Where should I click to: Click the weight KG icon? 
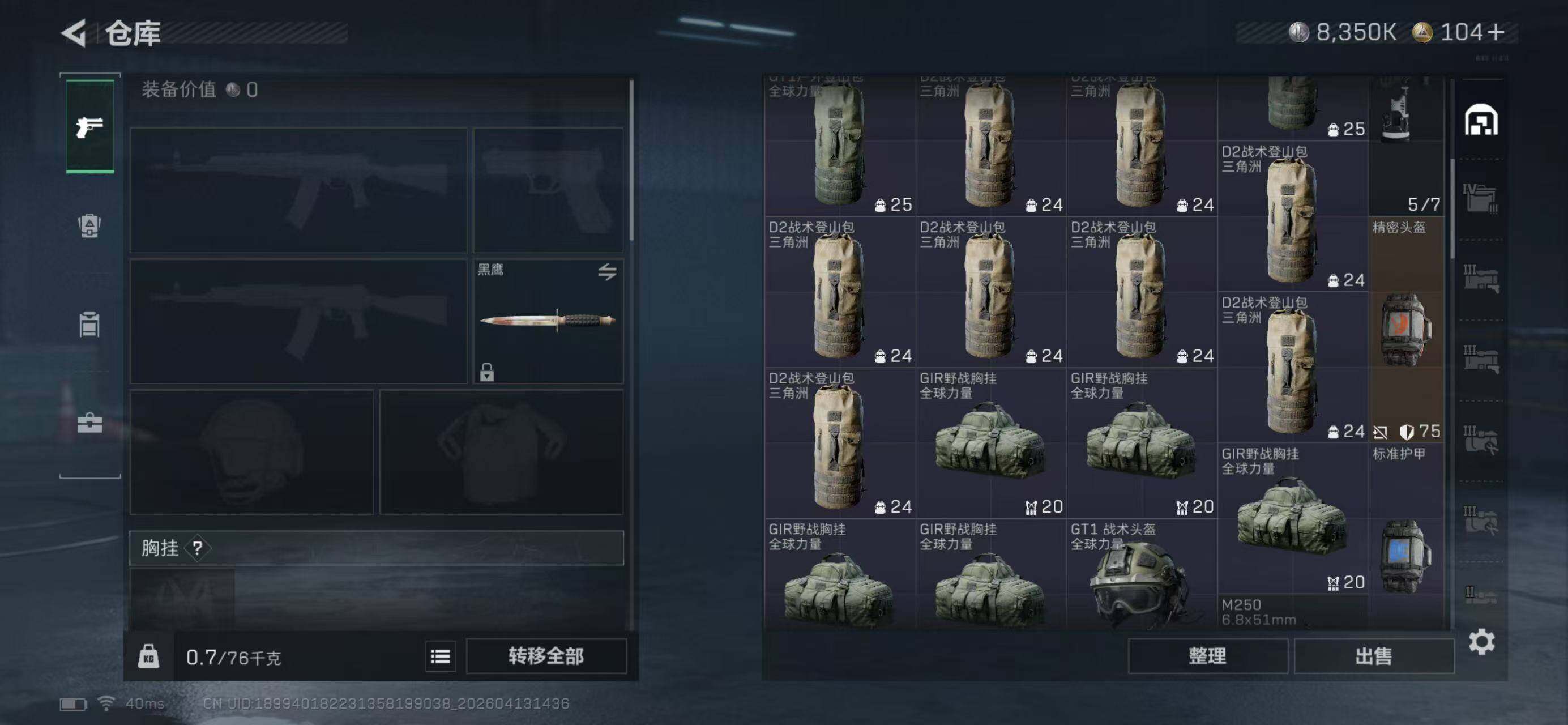point(148,656)
